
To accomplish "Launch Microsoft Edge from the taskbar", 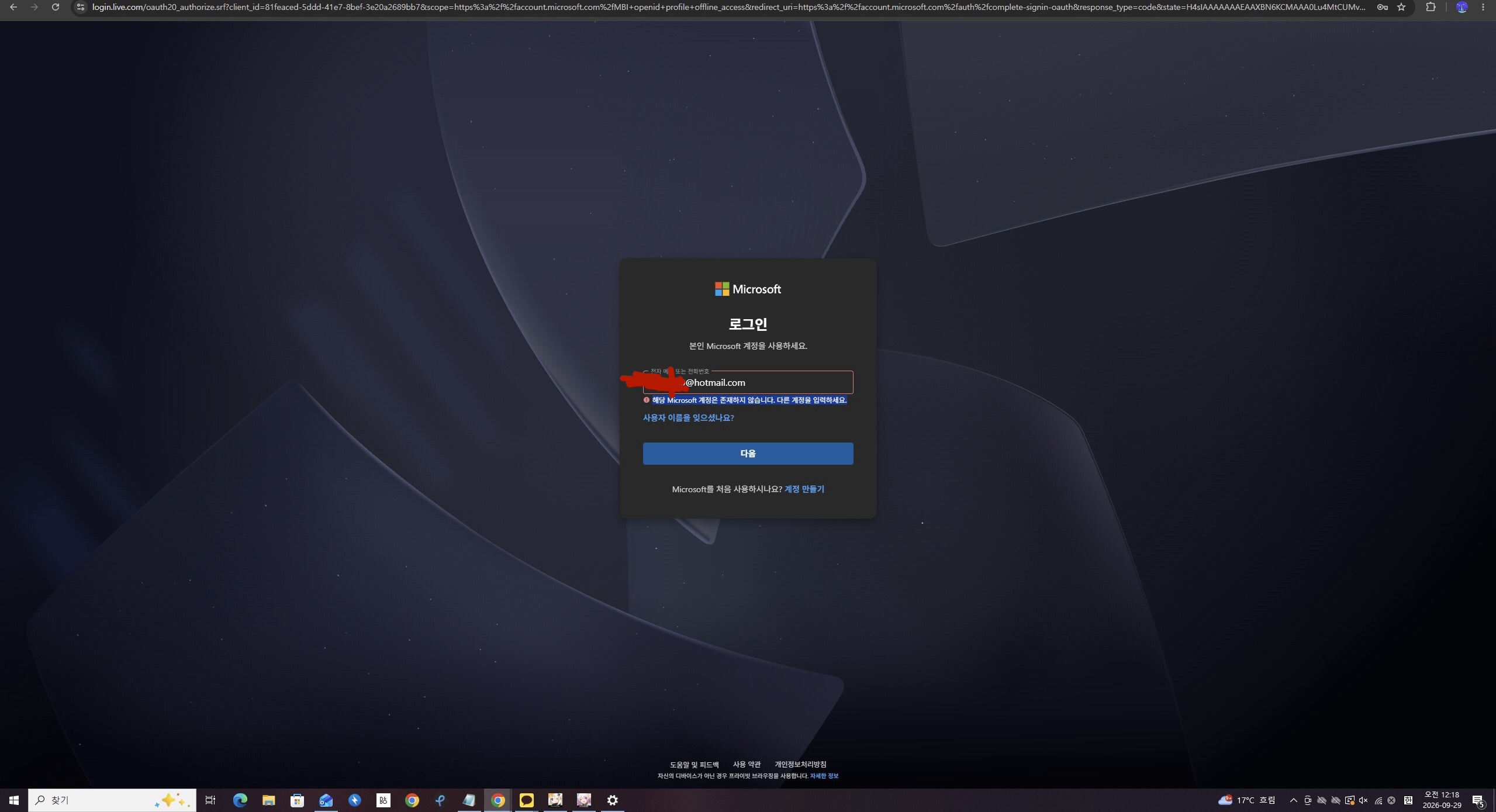I will 240,800.
